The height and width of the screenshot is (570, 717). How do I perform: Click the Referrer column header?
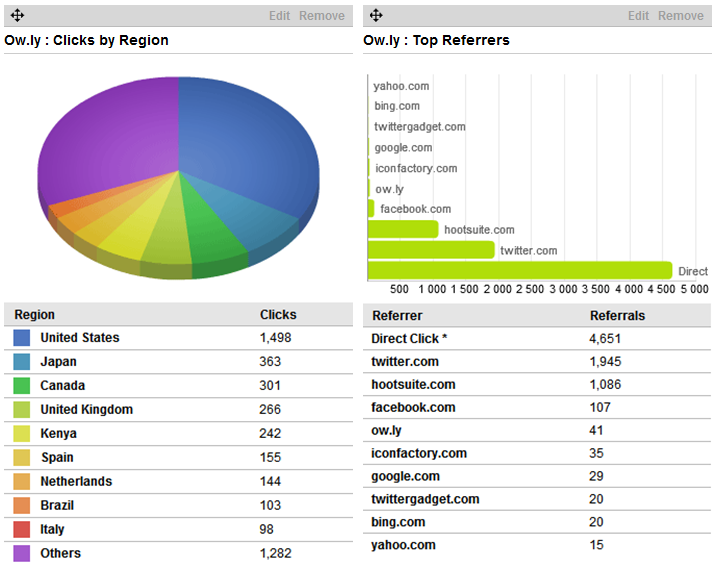(x=397, y=316)
